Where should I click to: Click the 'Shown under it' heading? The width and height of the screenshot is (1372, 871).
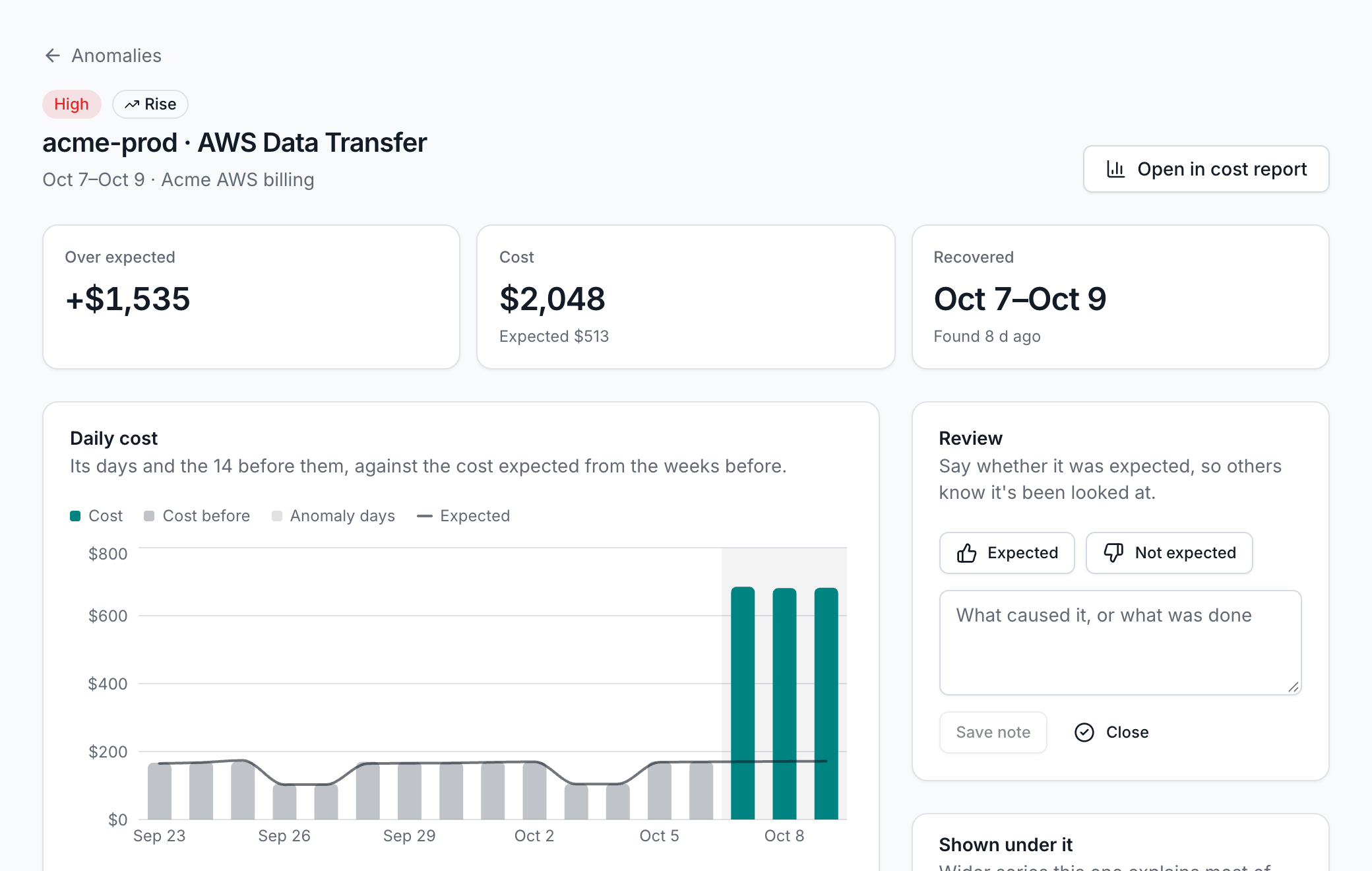1005,845
